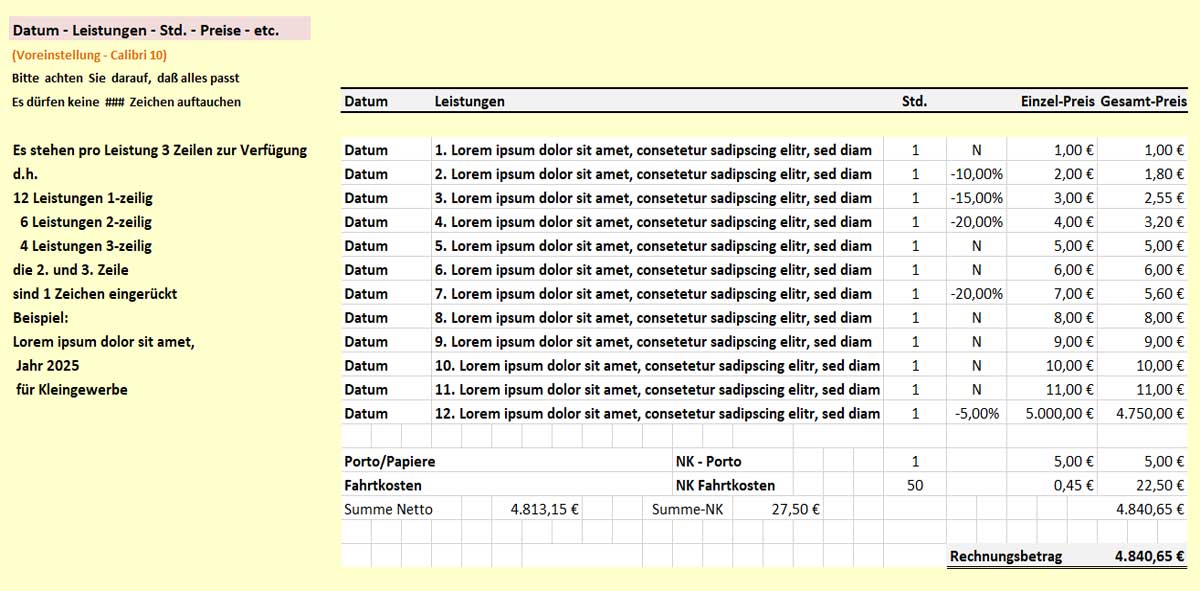Select the bold 'Rechnungsbetrag' label cell
1200x591 pixels.
tap(1006, 557)
